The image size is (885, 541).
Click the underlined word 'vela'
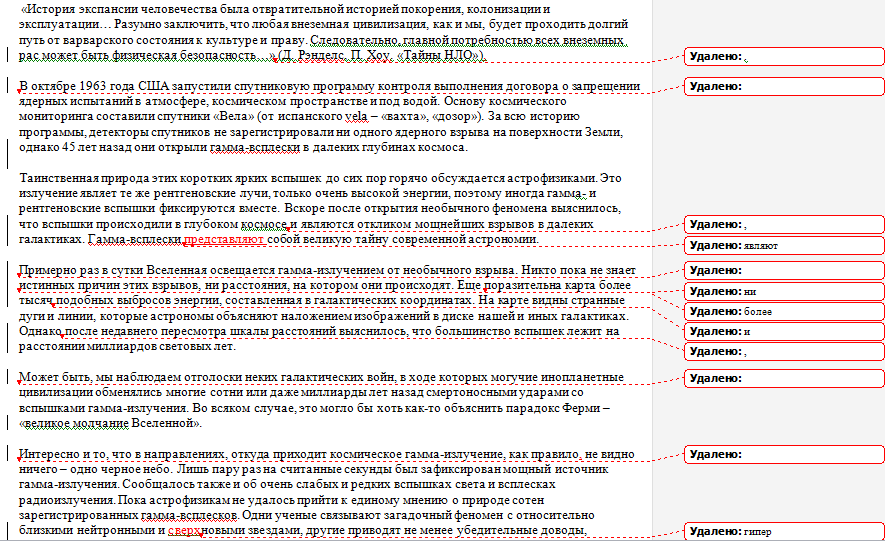[356, 117]
